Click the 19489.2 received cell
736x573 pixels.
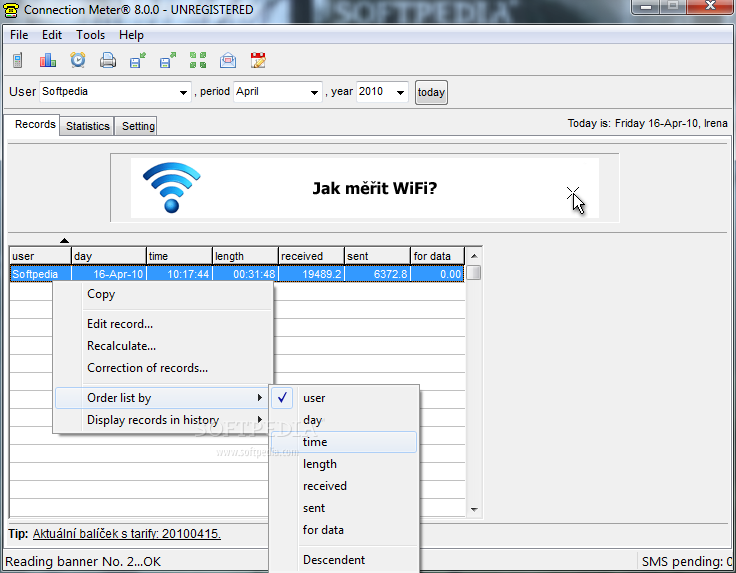point(311,274)
